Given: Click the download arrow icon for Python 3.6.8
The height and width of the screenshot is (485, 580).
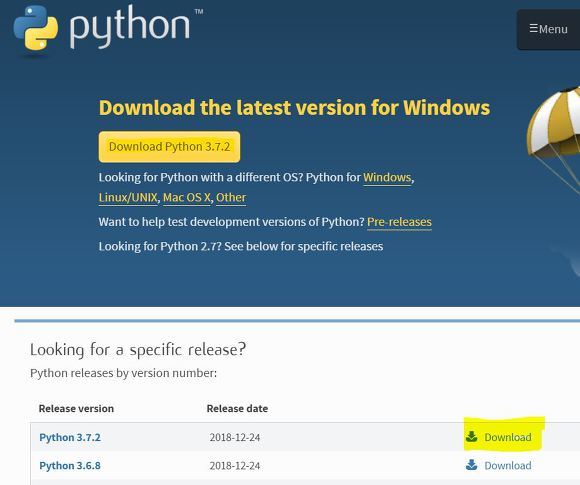Looking at the screenshot, I should tap(471, 465).
